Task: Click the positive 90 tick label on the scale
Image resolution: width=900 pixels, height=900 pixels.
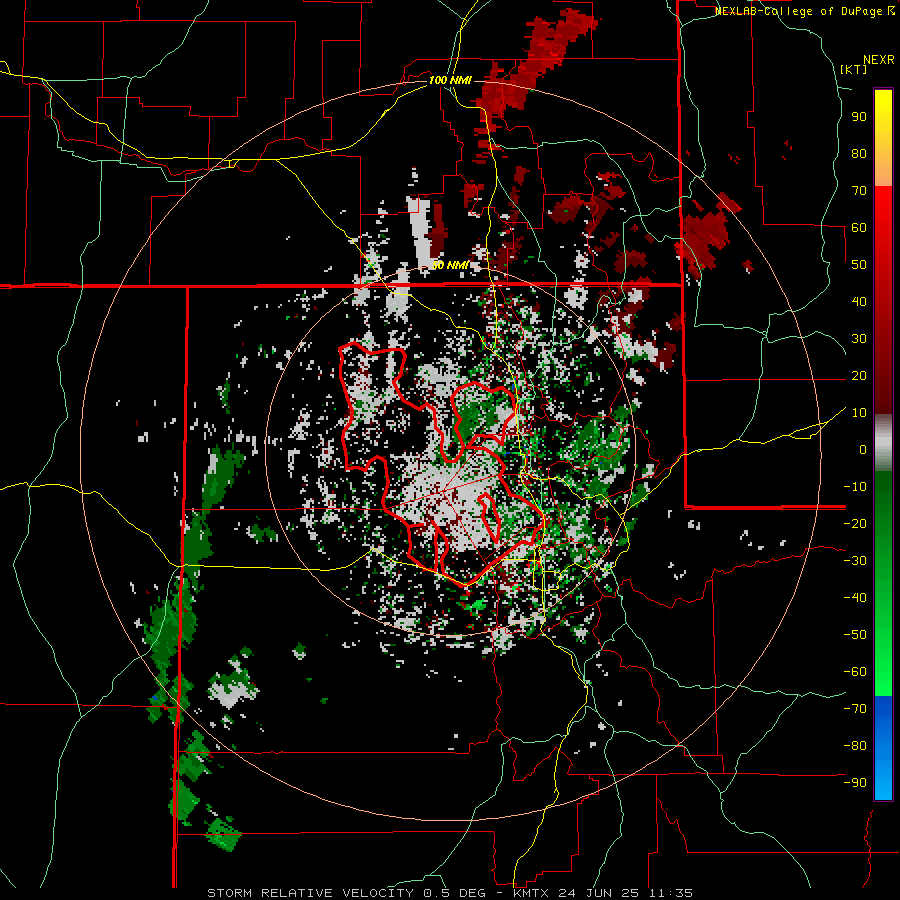Action: (859, 117)
